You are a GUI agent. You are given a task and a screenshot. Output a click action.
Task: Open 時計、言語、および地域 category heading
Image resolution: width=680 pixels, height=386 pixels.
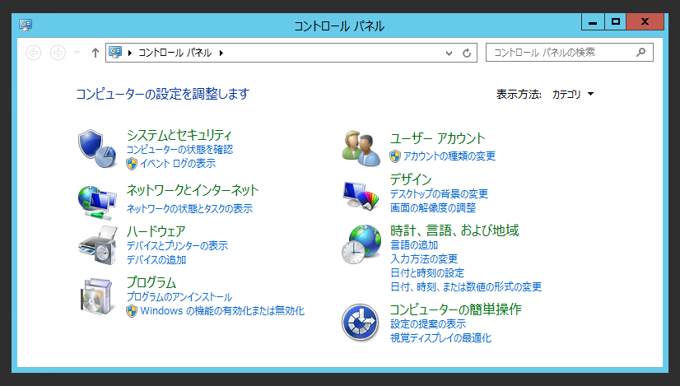click(454, 230)
